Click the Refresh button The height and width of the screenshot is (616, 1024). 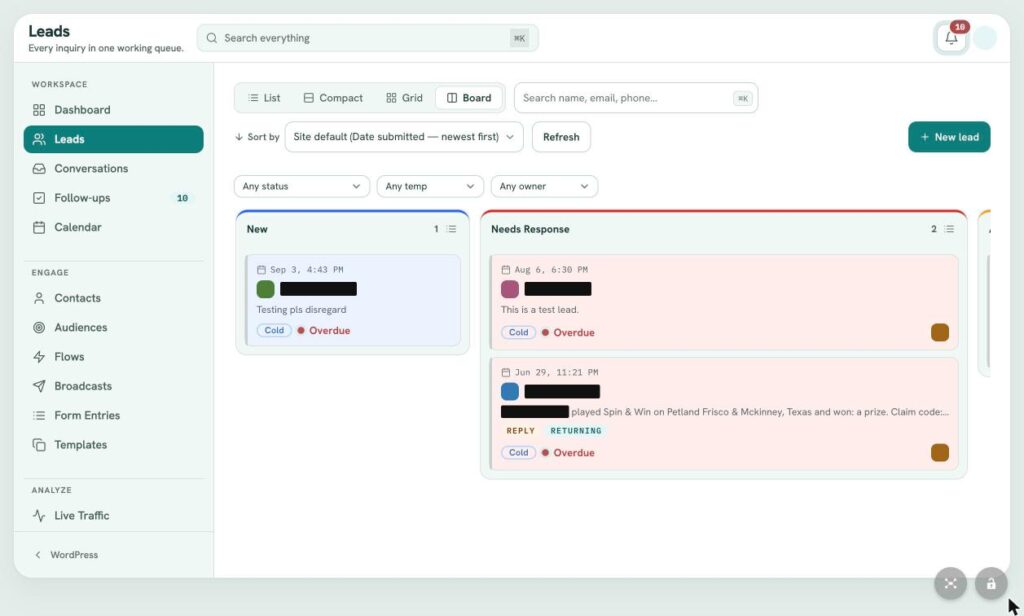pyautogui.click(x=561, y=137)
